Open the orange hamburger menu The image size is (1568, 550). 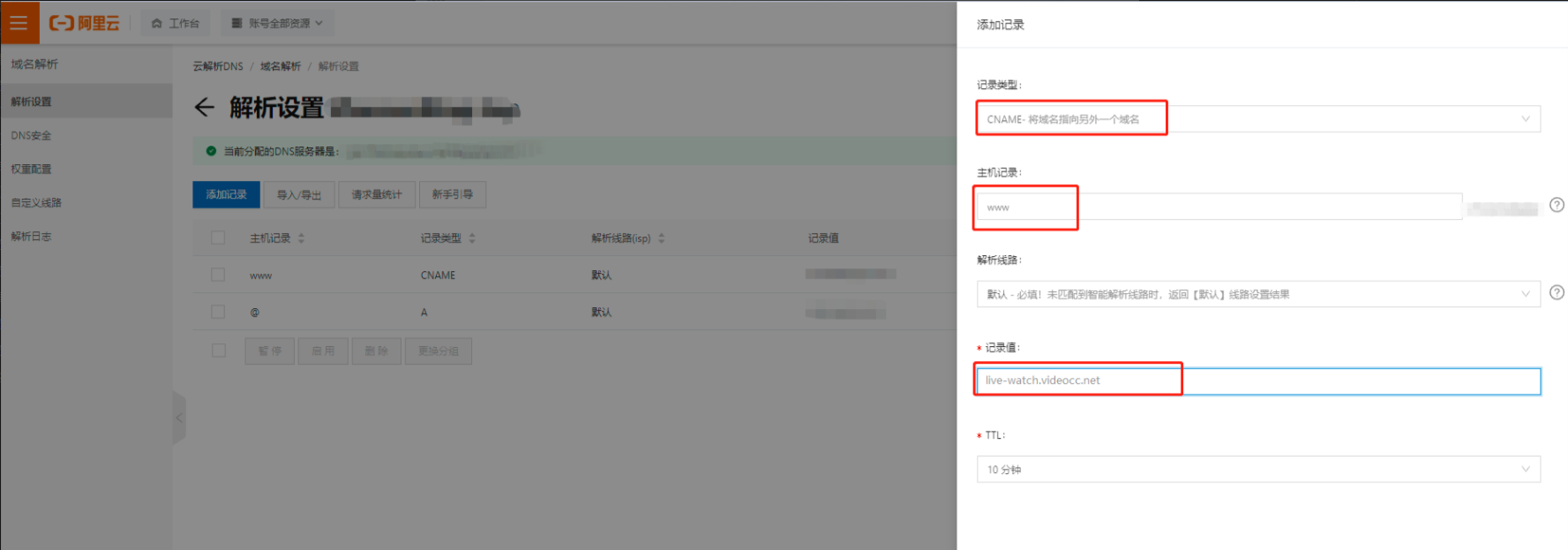pos(19,23)
